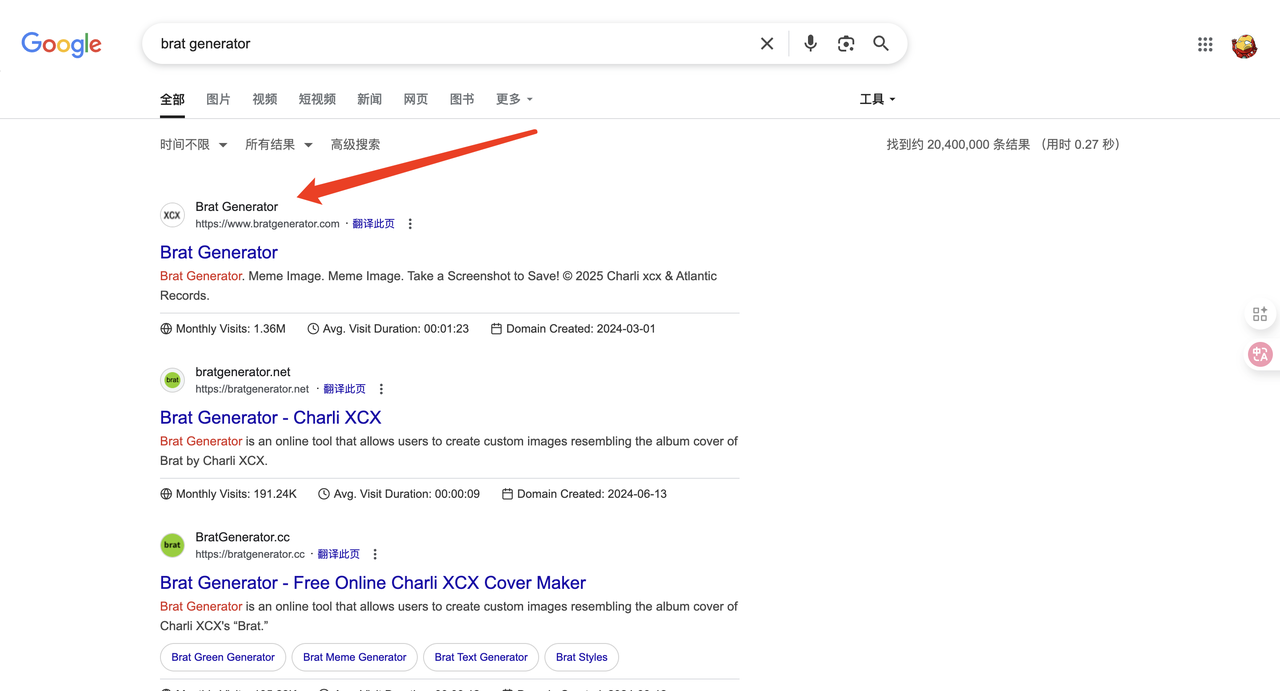Toggle the 工具 tools dropdown
Screen dimensions: 1280x691
click(877, 99)
